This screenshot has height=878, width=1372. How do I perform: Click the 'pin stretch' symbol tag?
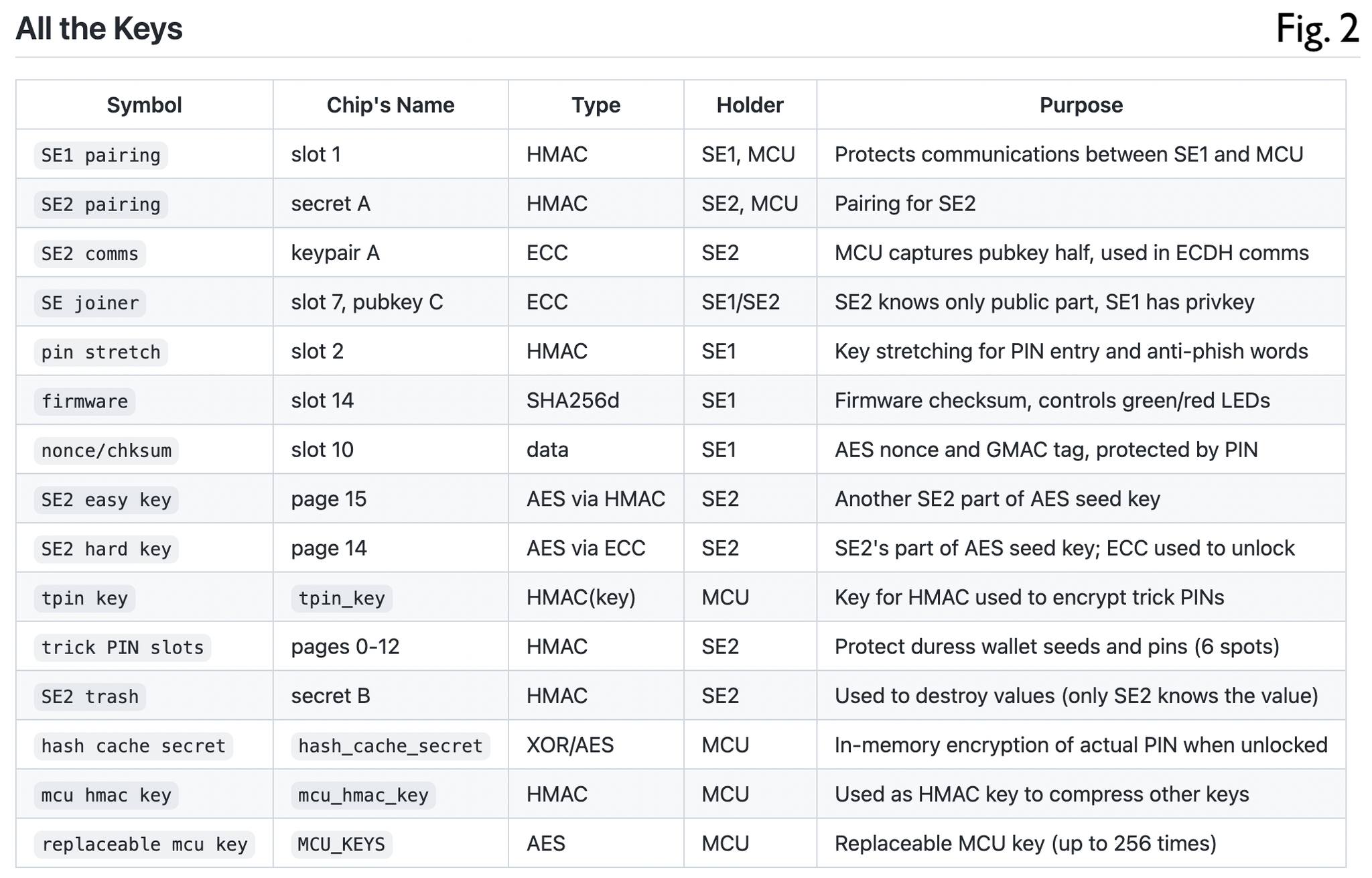100,353
